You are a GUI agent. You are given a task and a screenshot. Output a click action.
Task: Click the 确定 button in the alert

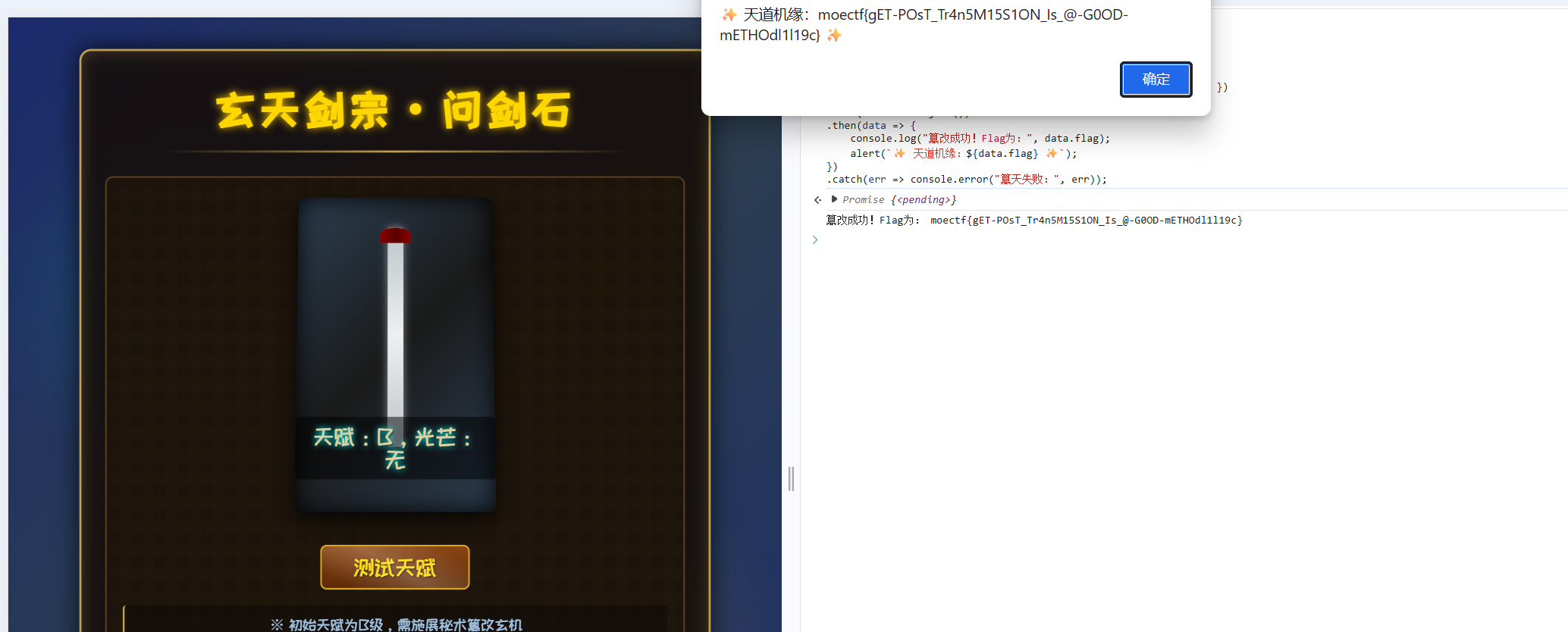click(x=1156, y=80)
